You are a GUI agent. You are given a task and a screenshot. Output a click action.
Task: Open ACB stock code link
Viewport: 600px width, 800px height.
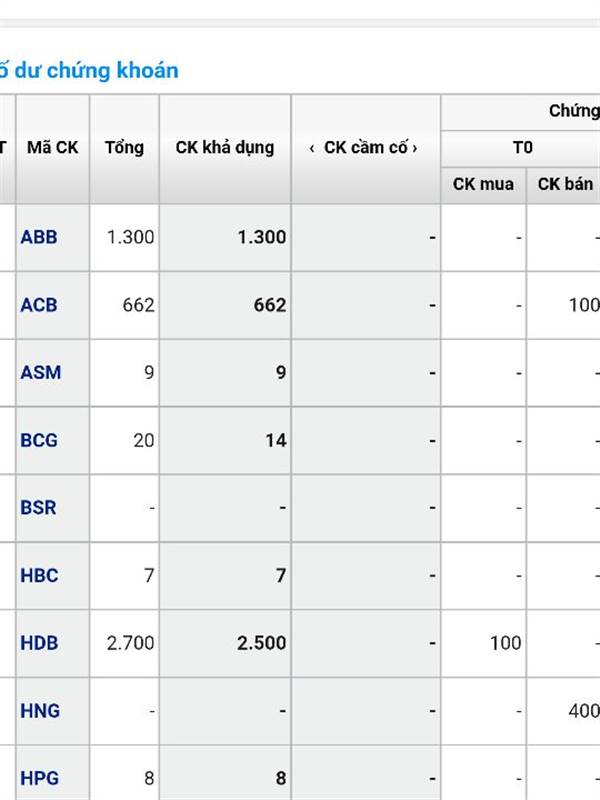[39, 305]
